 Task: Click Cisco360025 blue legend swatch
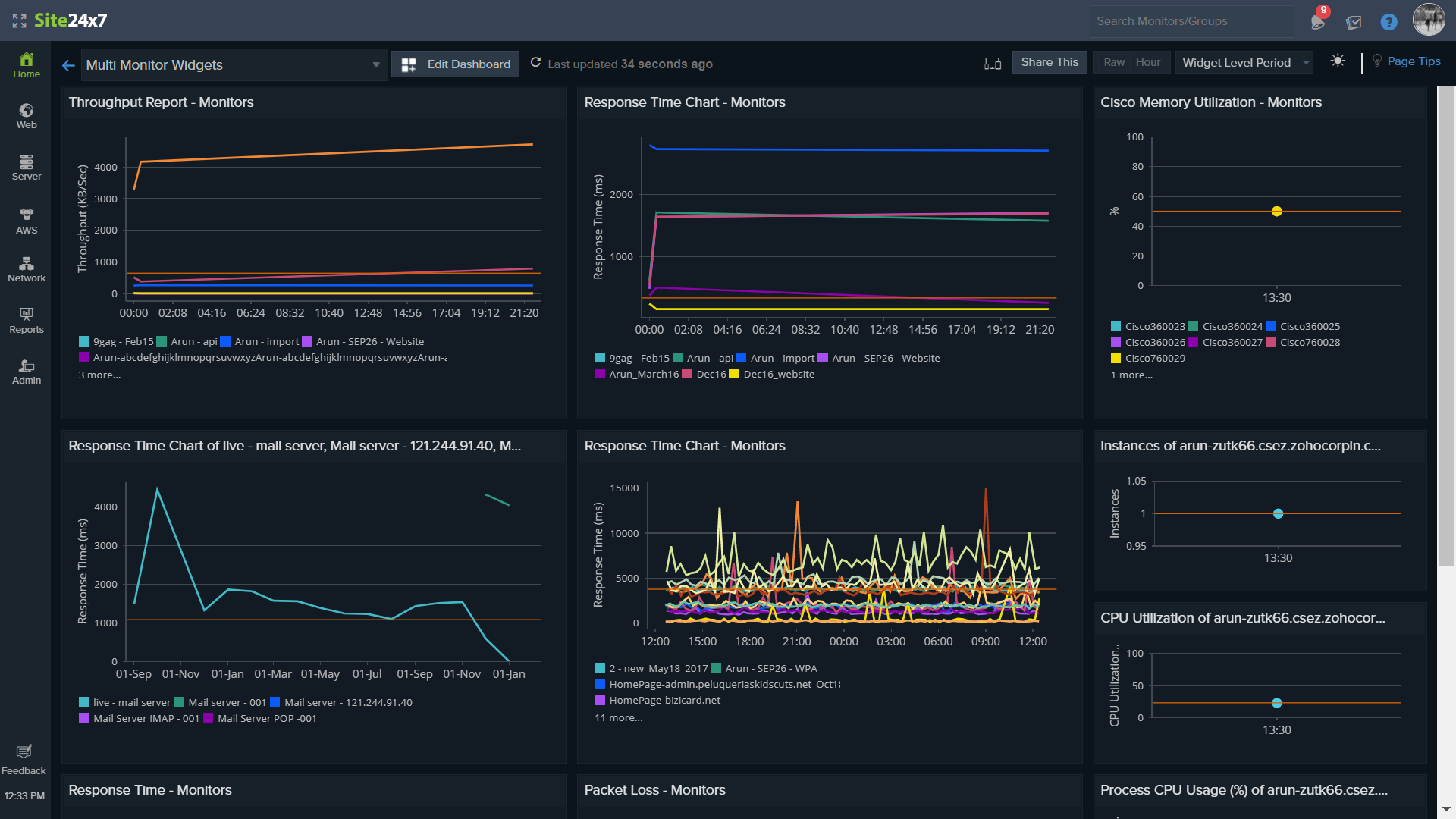coord(1270,327)
